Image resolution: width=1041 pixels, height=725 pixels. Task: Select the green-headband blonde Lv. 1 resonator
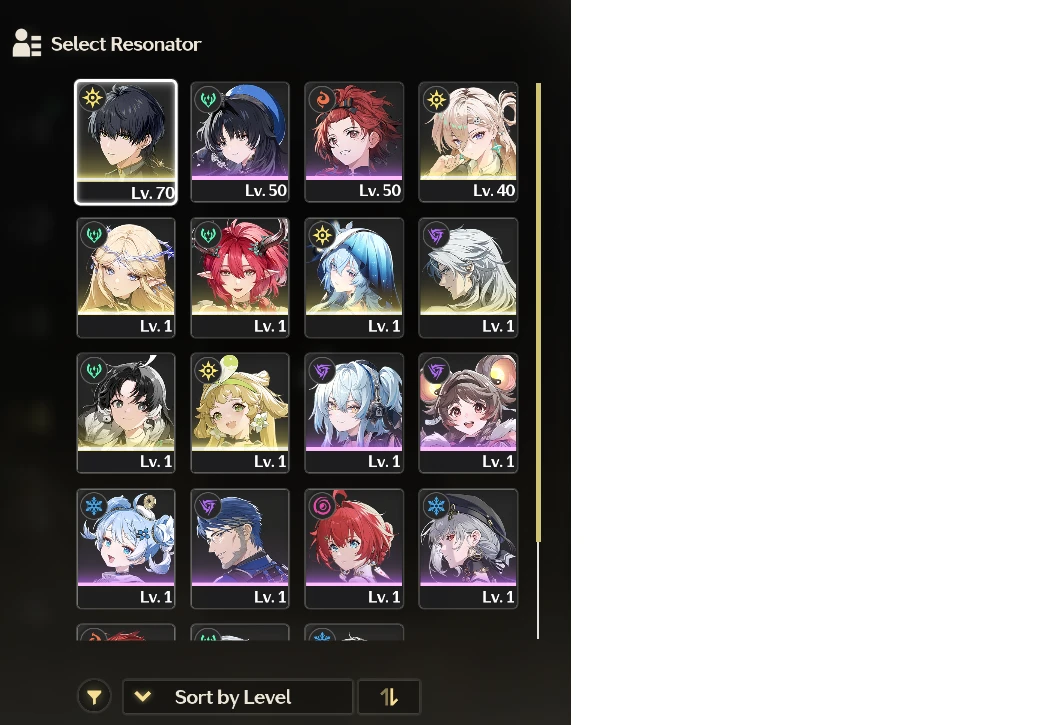pyautogui.click(x=240, y=413)
